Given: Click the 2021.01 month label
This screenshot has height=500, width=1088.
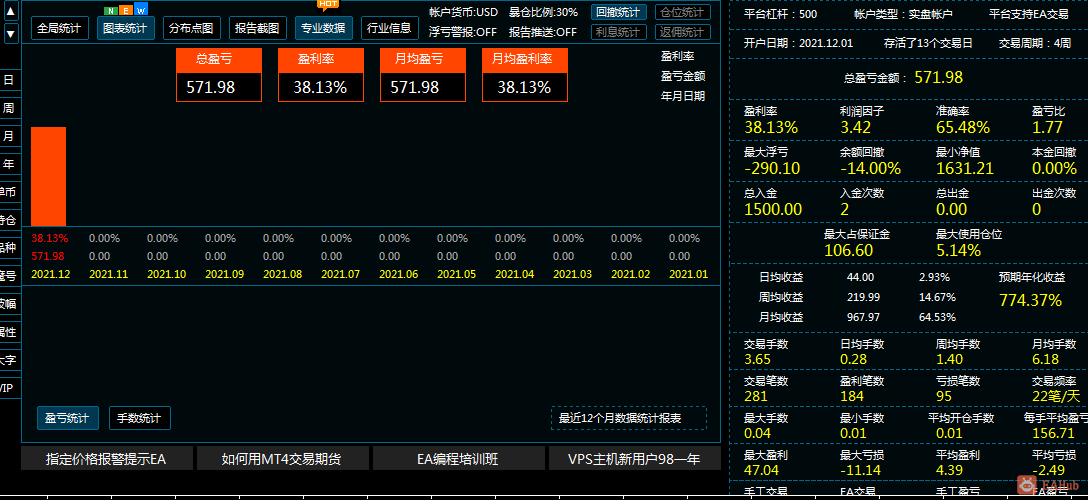Looking at the screenshot, I should coord(688,275).
